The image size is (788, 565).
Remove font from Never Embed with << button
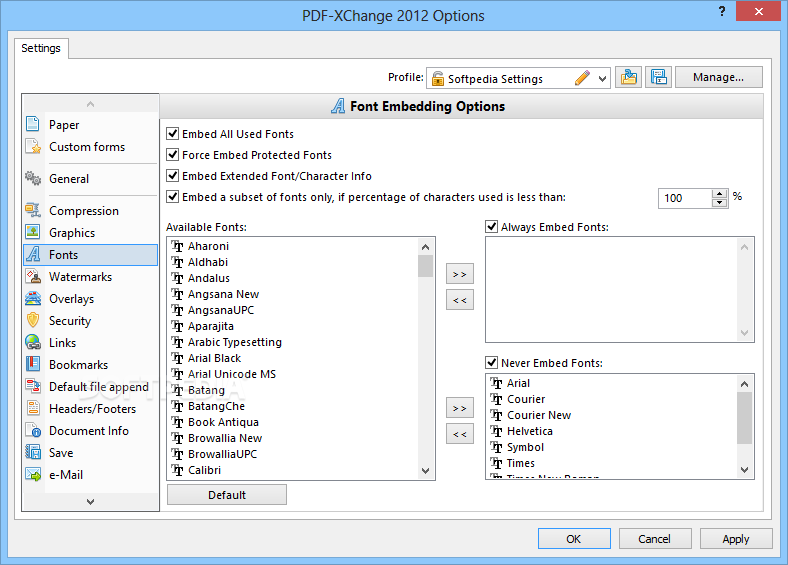[459, 434]
